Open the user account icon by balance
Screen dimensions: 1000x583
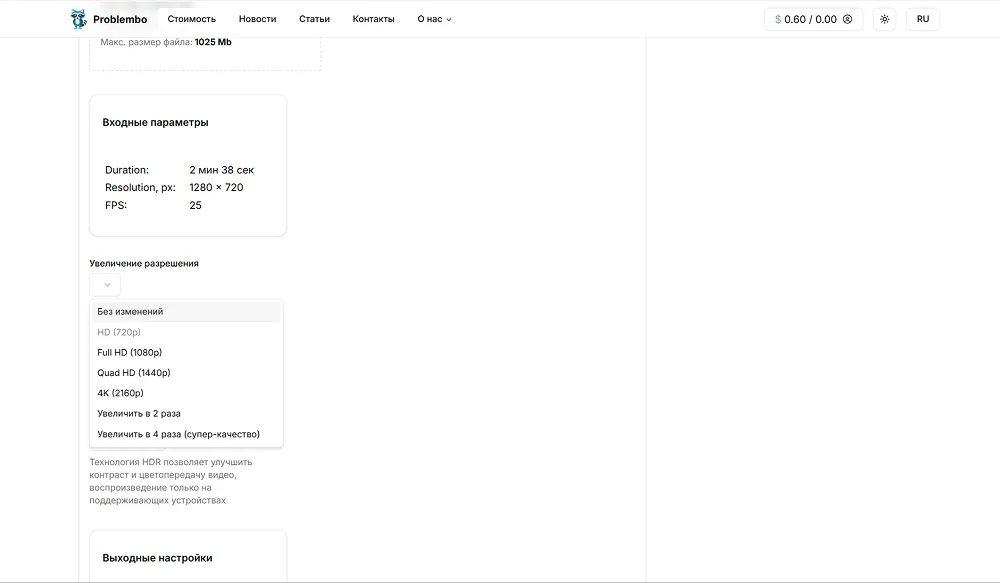(x=848, y=19)
